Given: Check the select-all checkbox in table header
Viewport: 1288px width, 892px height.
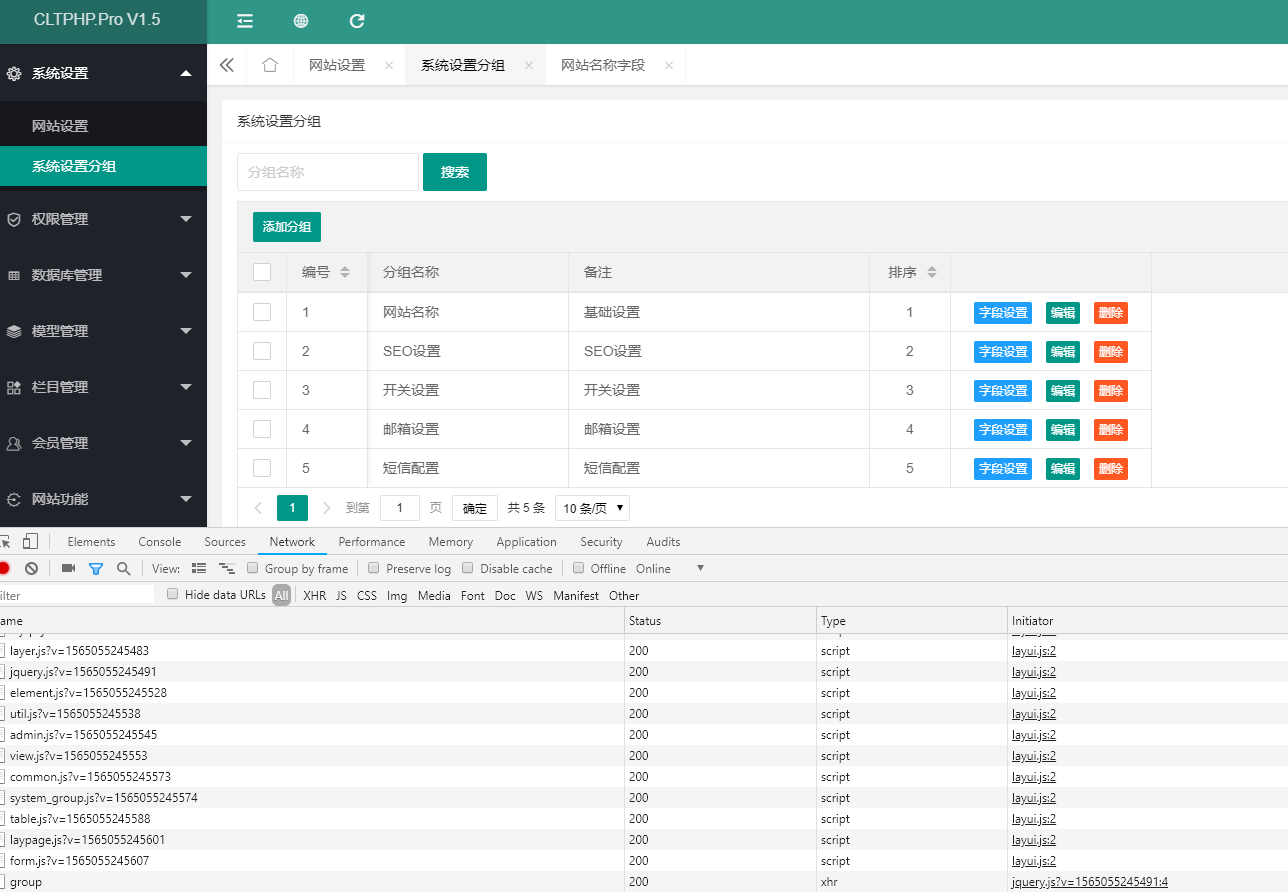Looking at the screenshot, I should click(262, 272).
